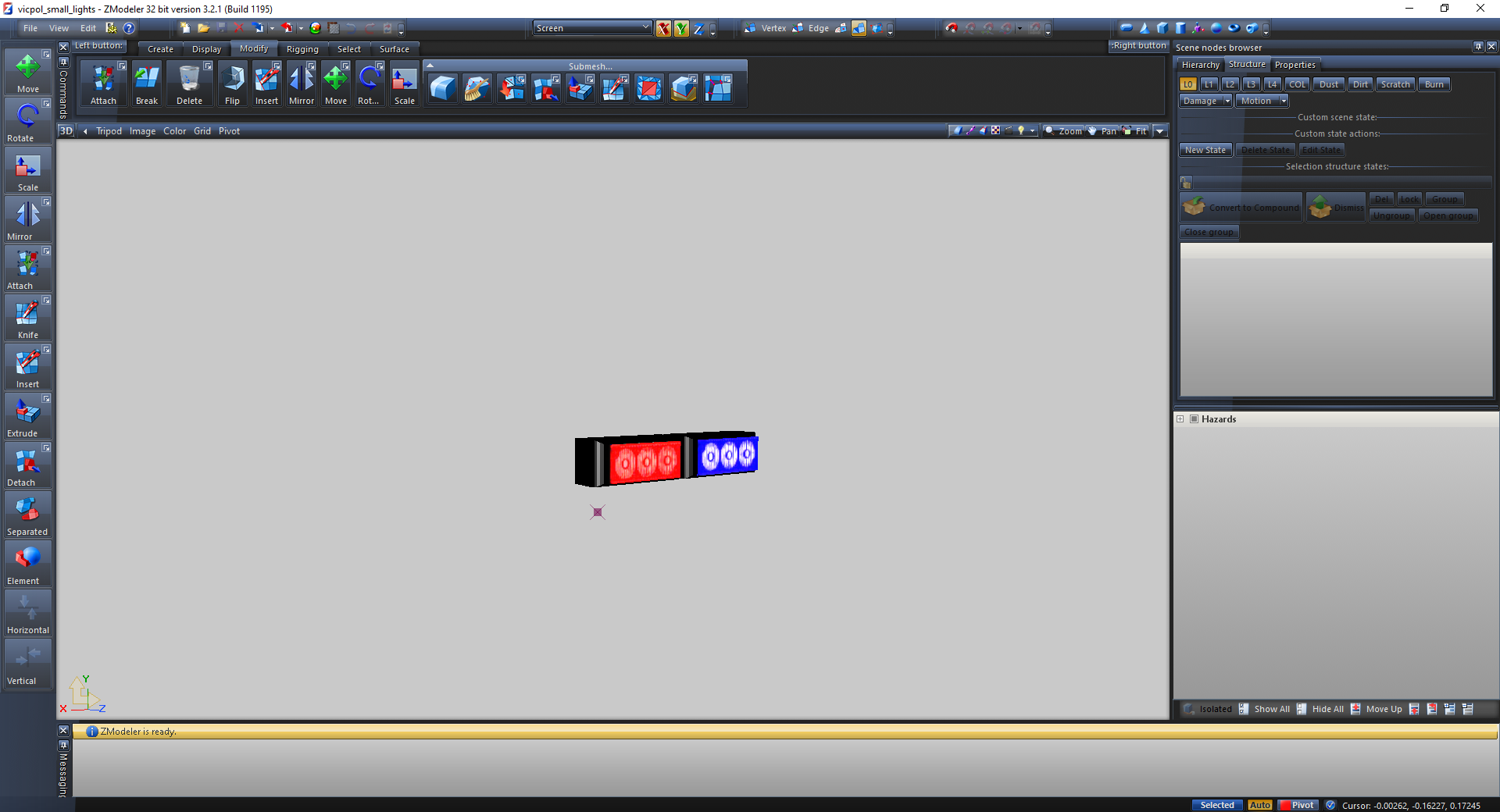Open the Damage dropdown arrow
The image size is (1500, 812).
coord(1227,101)
